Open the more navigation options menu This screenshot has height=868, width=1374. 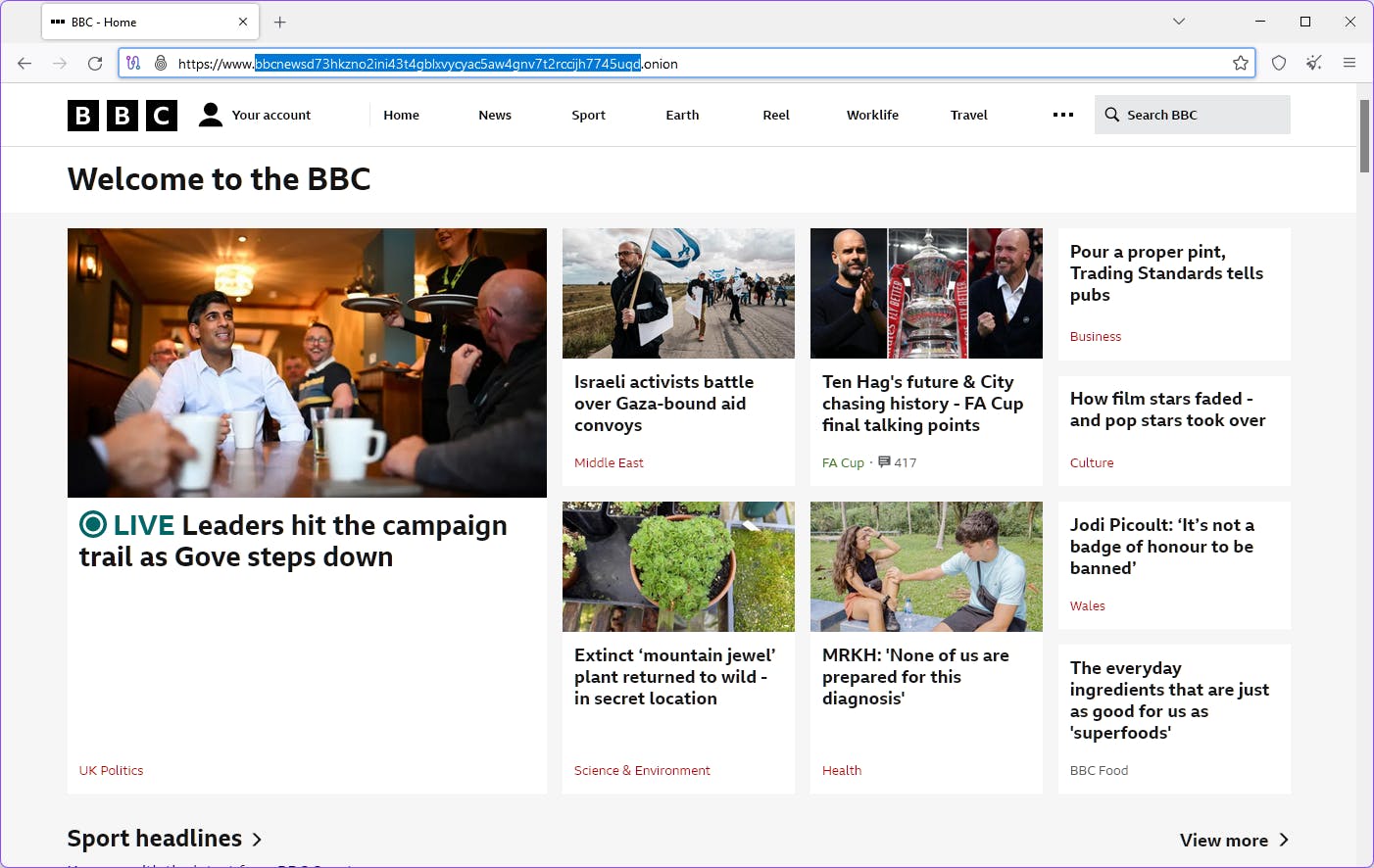pos(1063,115)
